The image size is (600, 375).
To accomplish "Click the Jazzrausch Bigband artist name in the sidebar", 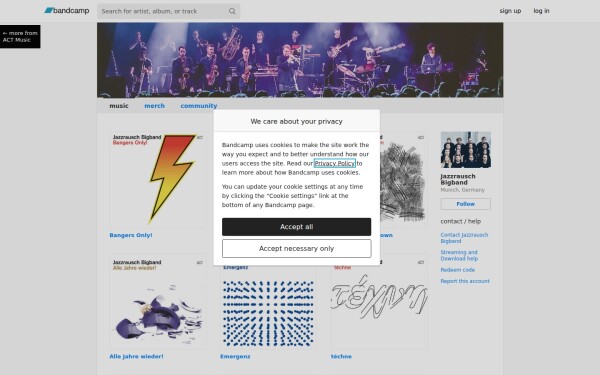I will pos(458,179).
